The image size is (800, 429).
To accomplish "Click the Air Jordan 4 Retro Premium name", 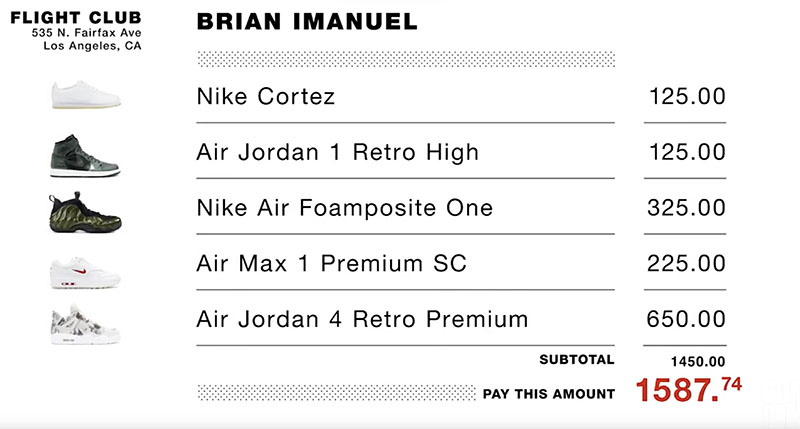I will point(362,320).
